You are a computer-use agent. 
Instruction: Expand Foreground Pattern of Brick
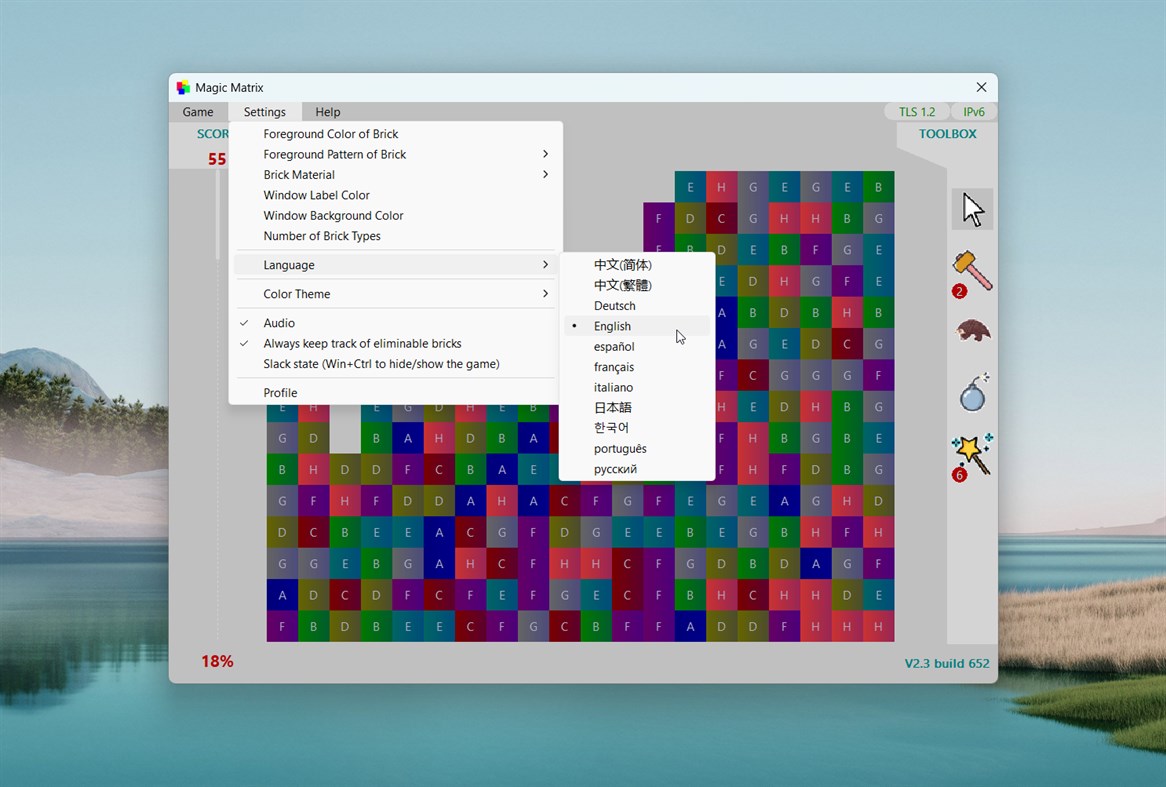coord(334,154)
